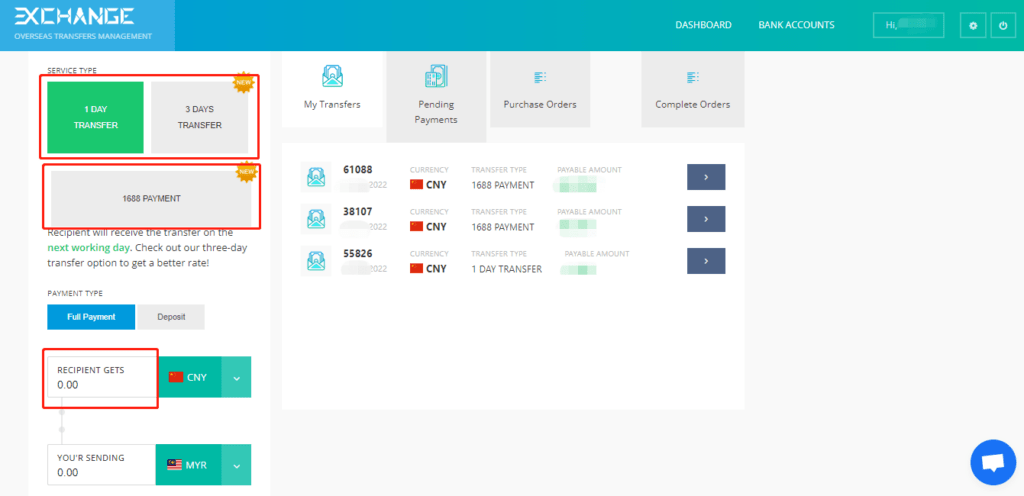This screenshot has height=496, width=1024.
Task: Click the SERVICE TYPE label
Action: (72, 70)
